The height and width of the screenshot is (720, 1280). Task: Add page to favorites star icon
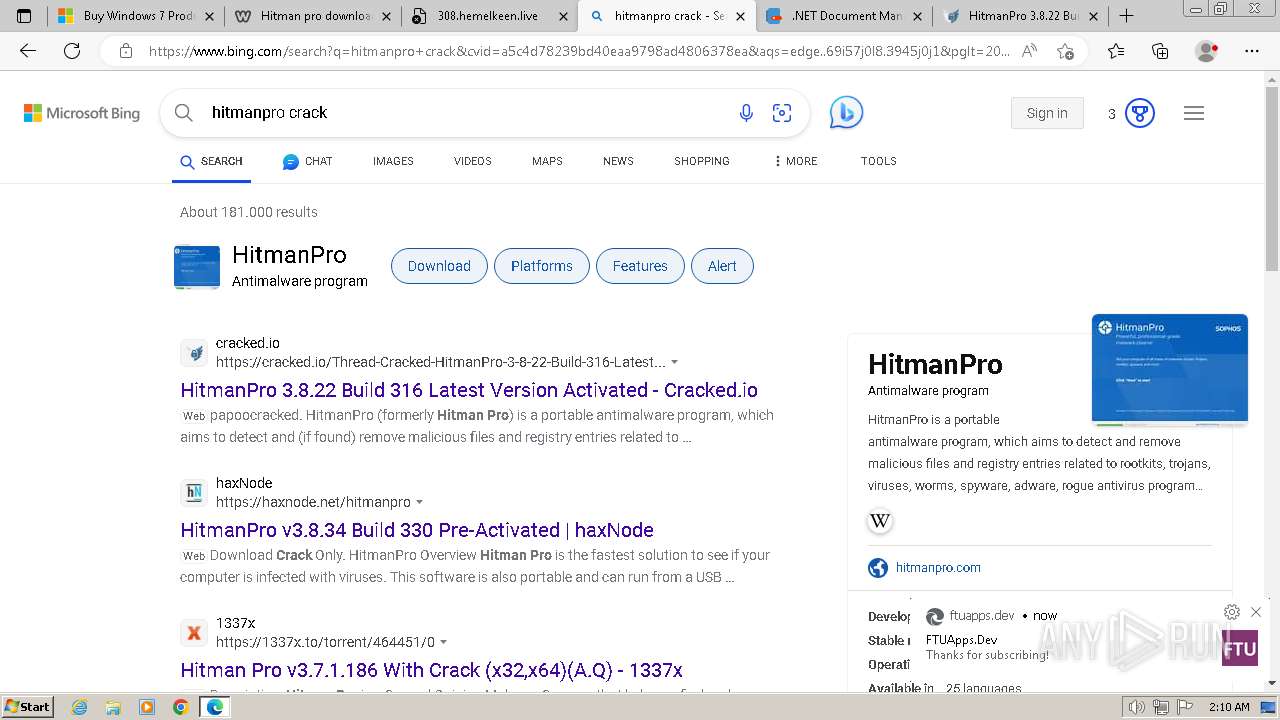1065,51
